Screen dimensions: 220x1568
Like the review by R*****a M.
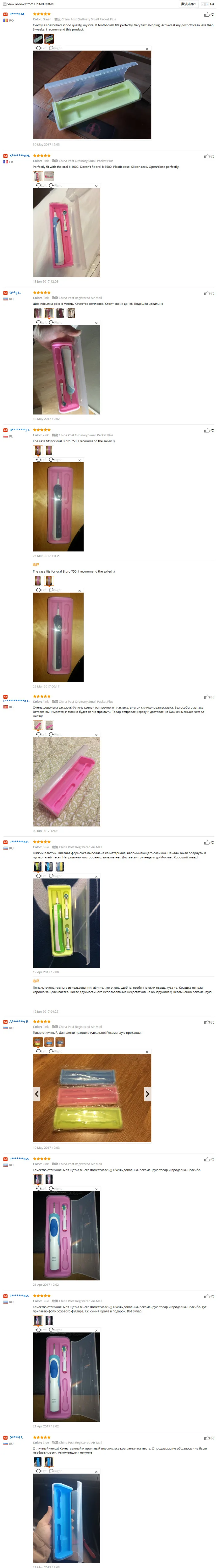207,14
